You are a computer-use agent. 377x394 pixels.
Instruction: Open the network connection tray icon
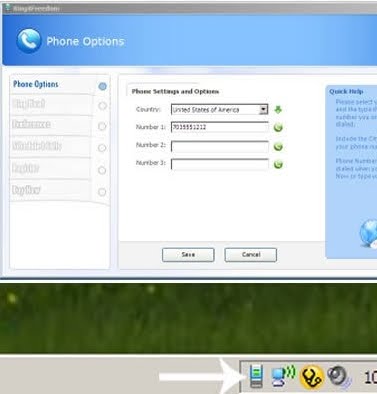click(283, 376)
